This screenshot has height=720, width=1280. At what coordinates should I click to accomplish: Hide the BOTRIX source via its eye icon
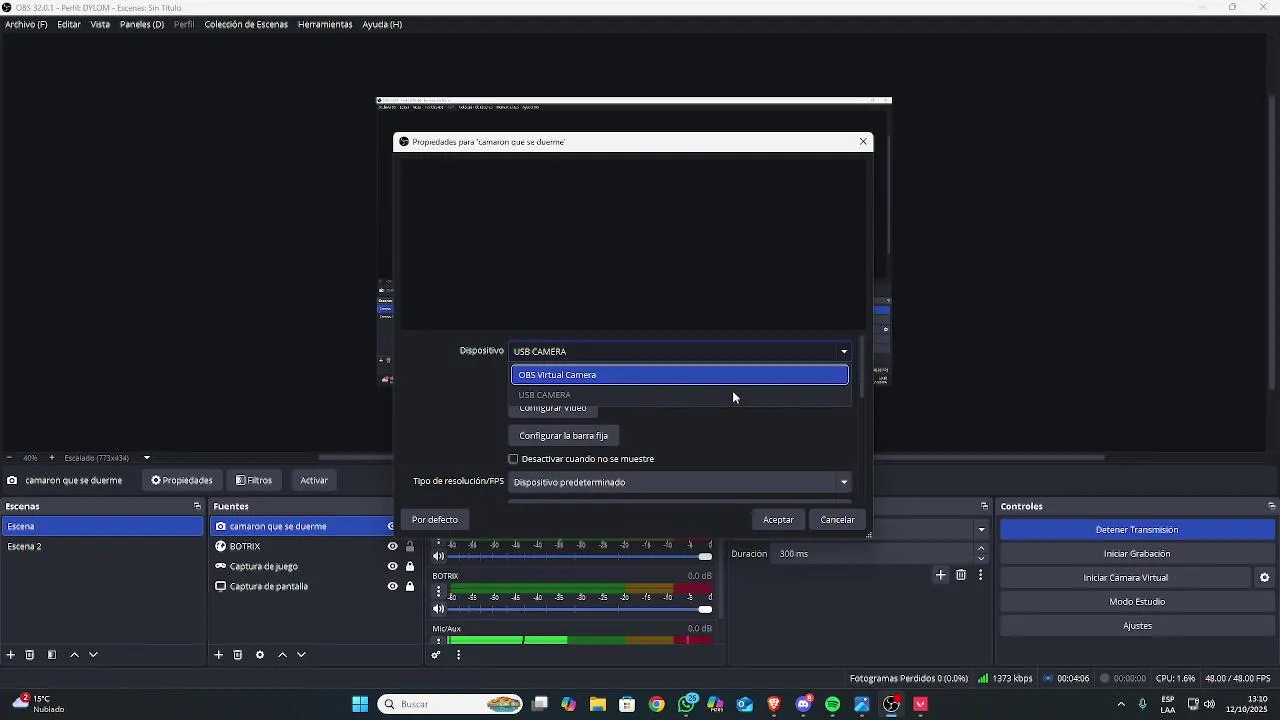[x=392, y=547]
